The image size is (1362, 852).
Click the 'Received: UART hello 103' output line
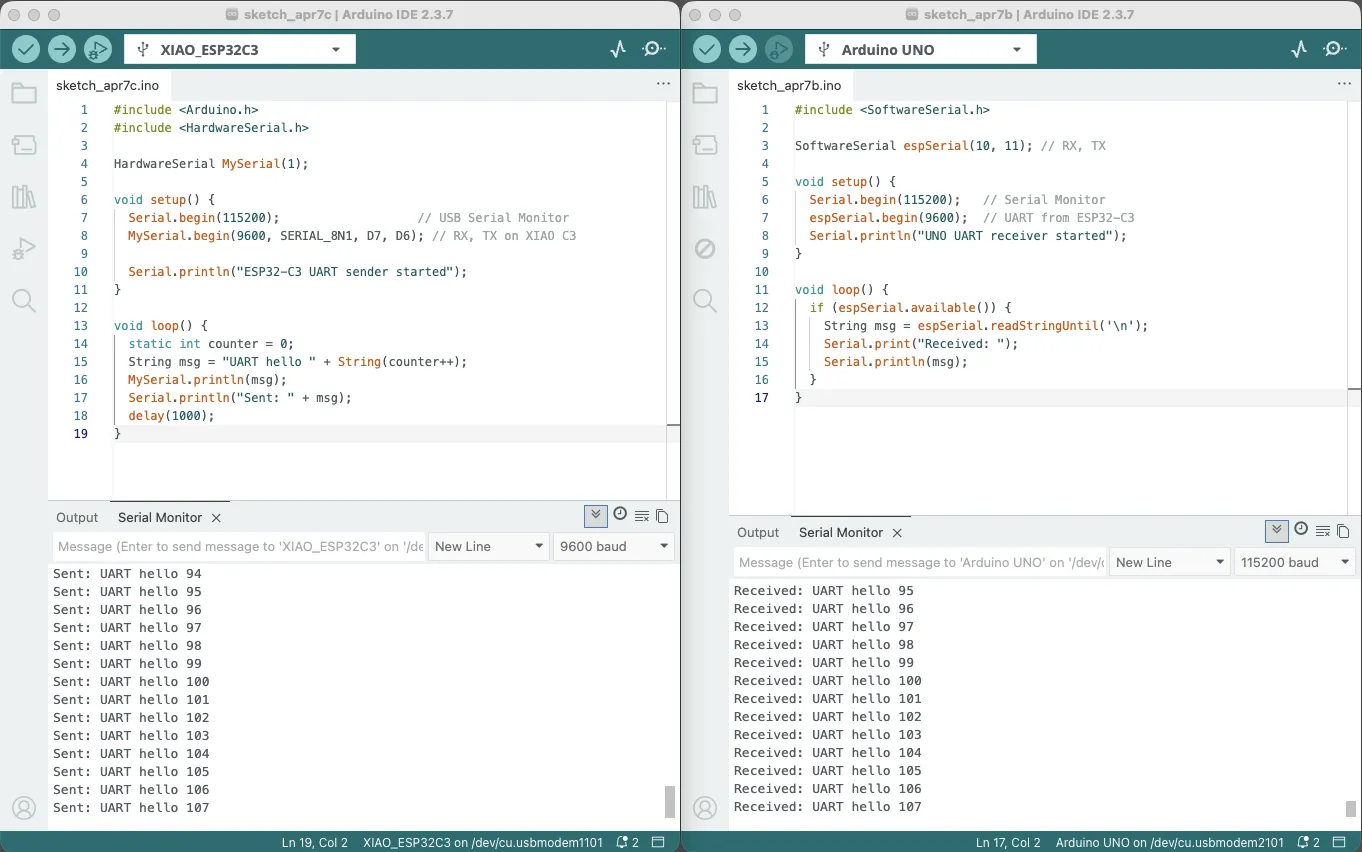(828, 735)
